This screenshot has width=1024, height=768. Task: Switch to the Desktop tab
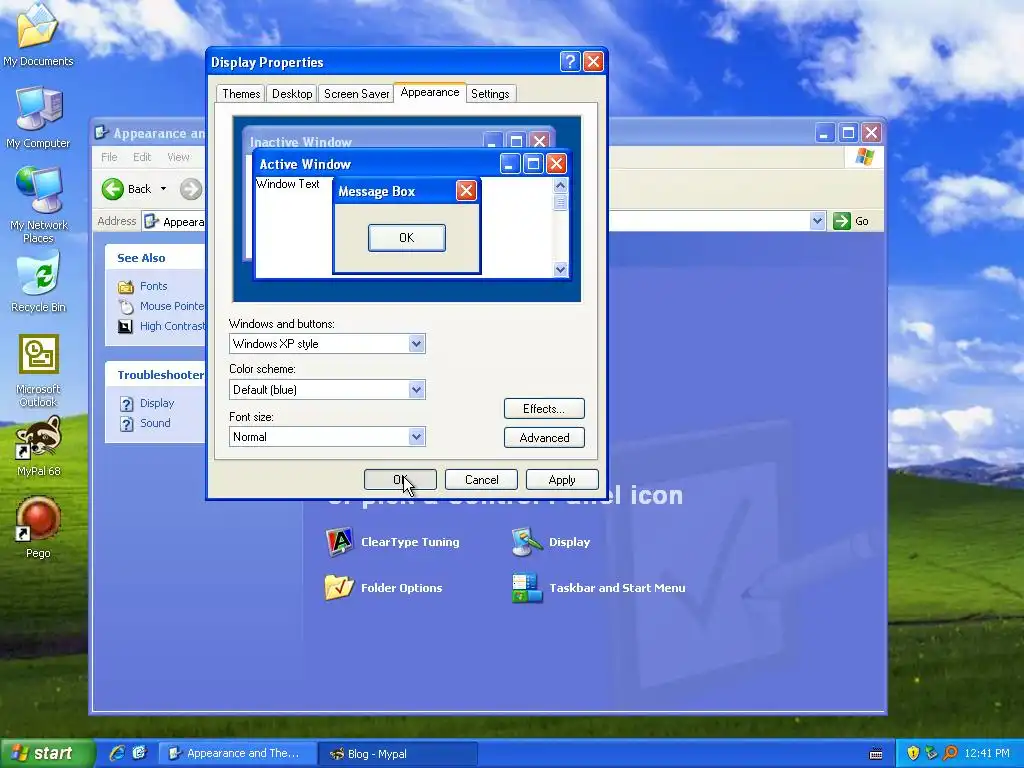[292, 93]
